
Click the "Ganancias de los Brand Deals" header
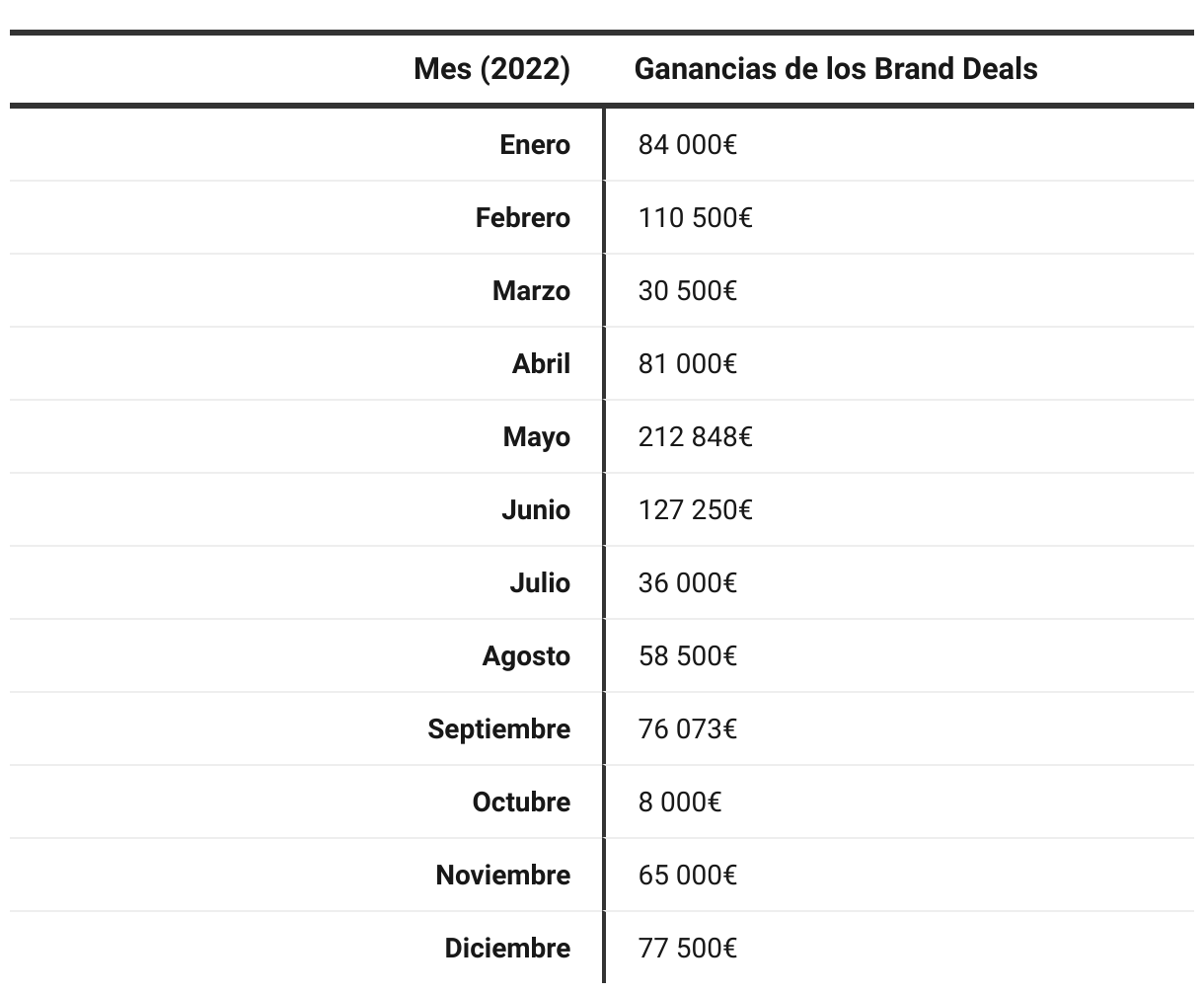pyautogui.click(x=835, y=69)
